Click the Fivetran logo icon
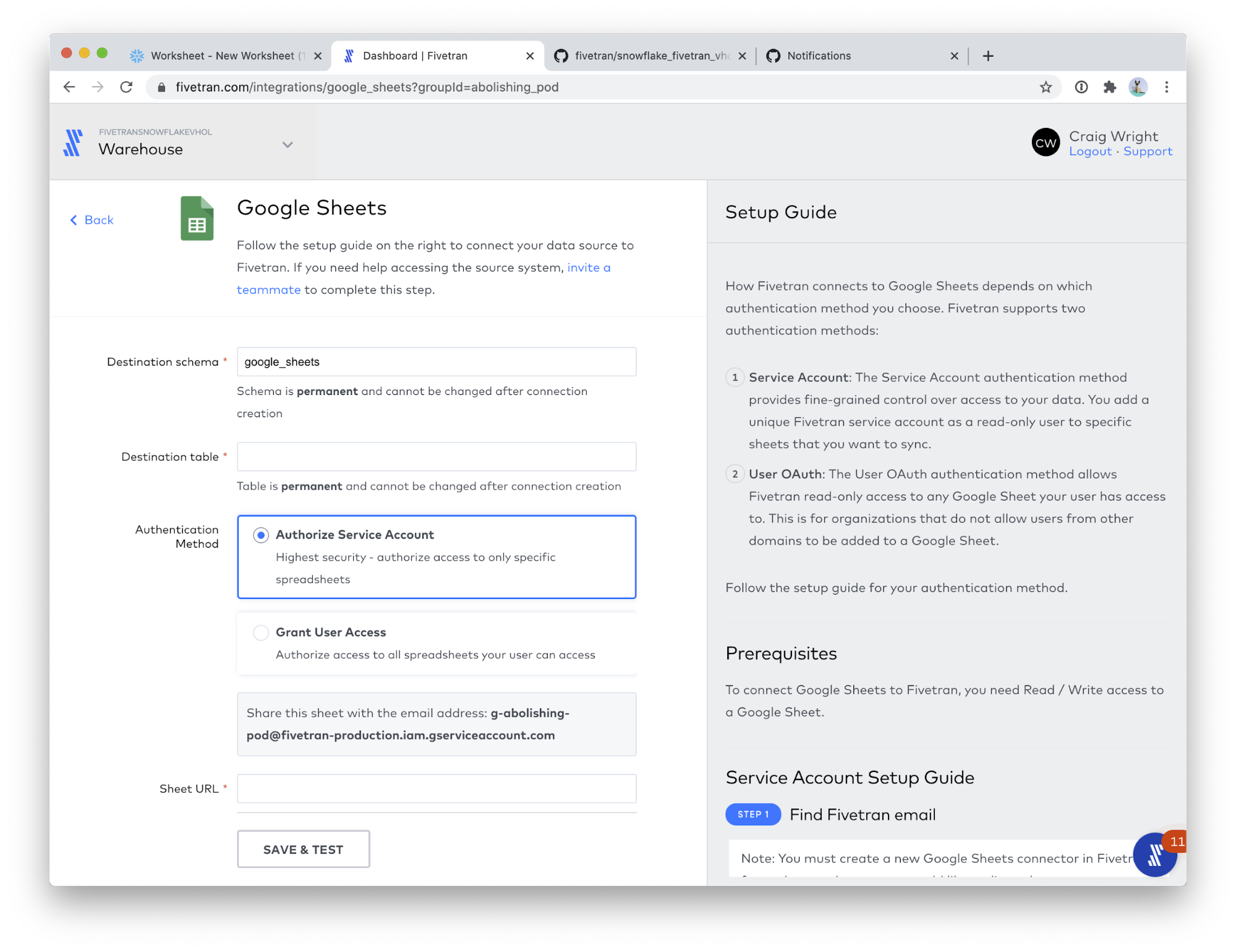The height and width of the screenshot is (952, 1236). click(x=73, y=143)
